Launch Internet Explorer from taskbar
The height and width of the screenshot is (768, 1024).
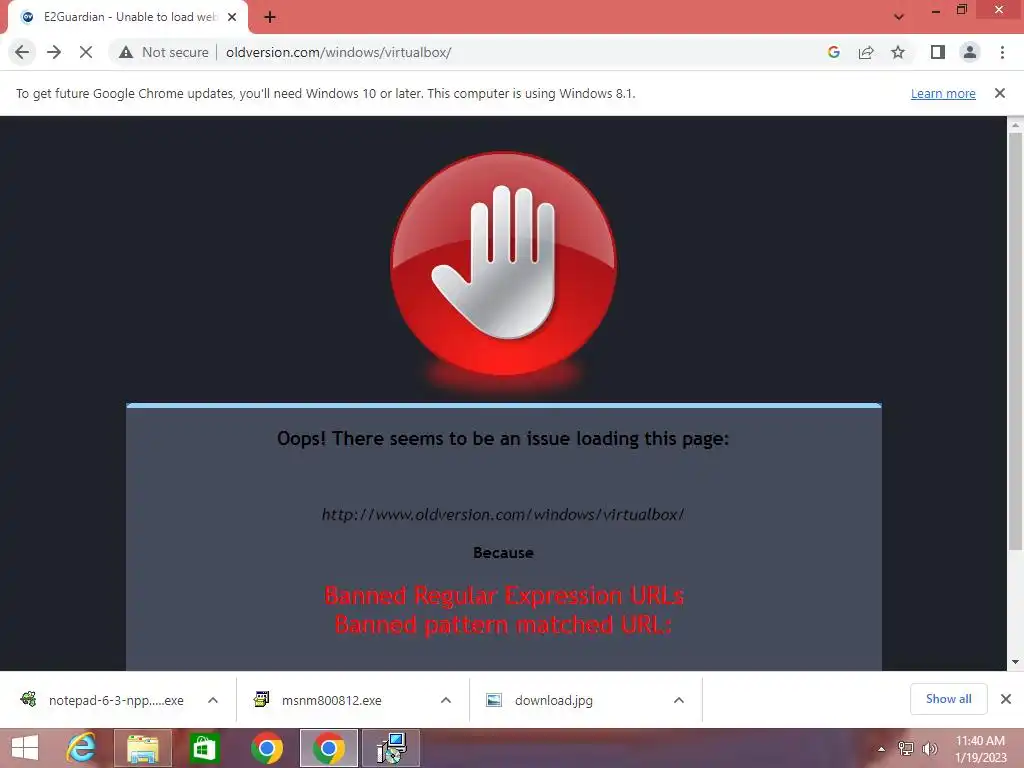81,748
